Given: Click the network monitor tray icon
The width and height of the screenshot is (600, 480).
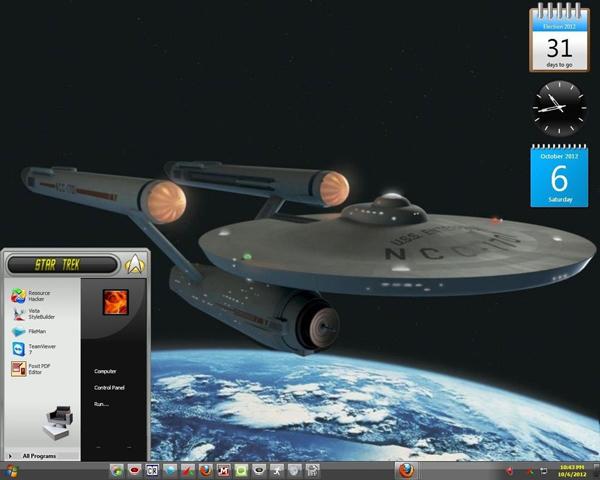Looking at the screenshot, I should (543, 471).
